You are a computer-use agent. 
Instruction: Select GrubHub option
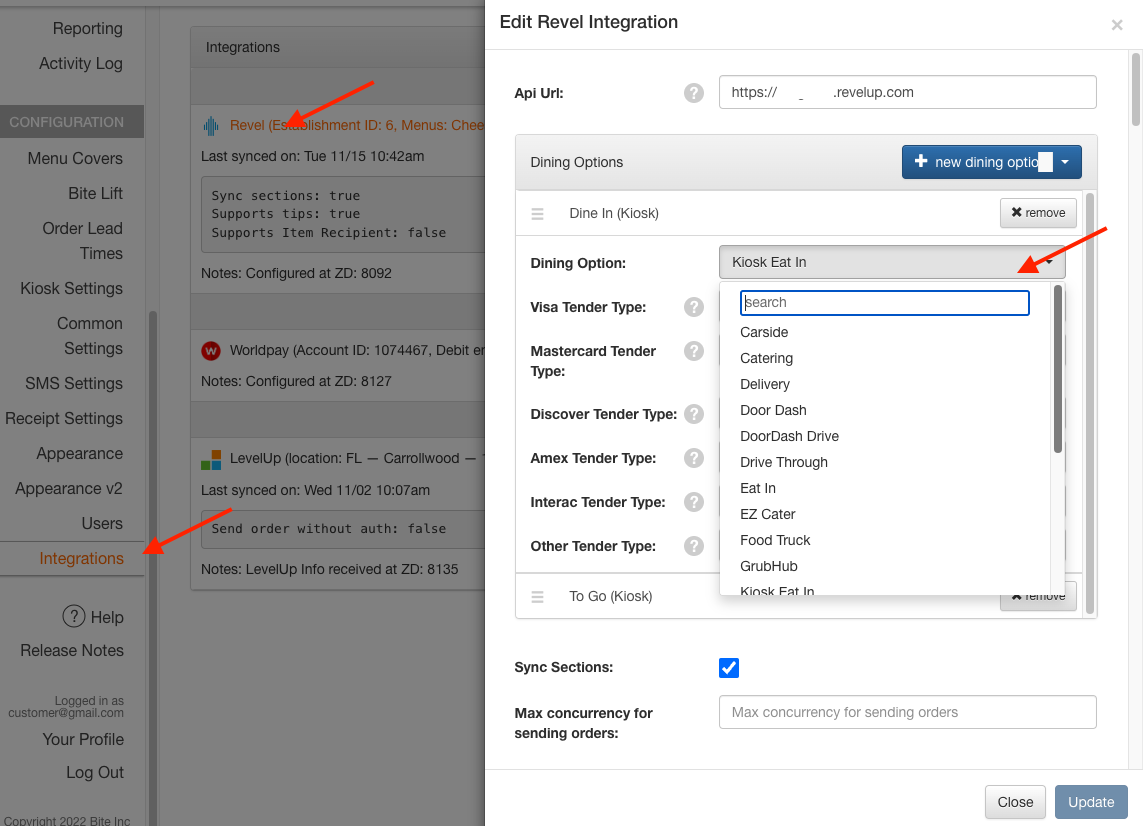point(768,566)
